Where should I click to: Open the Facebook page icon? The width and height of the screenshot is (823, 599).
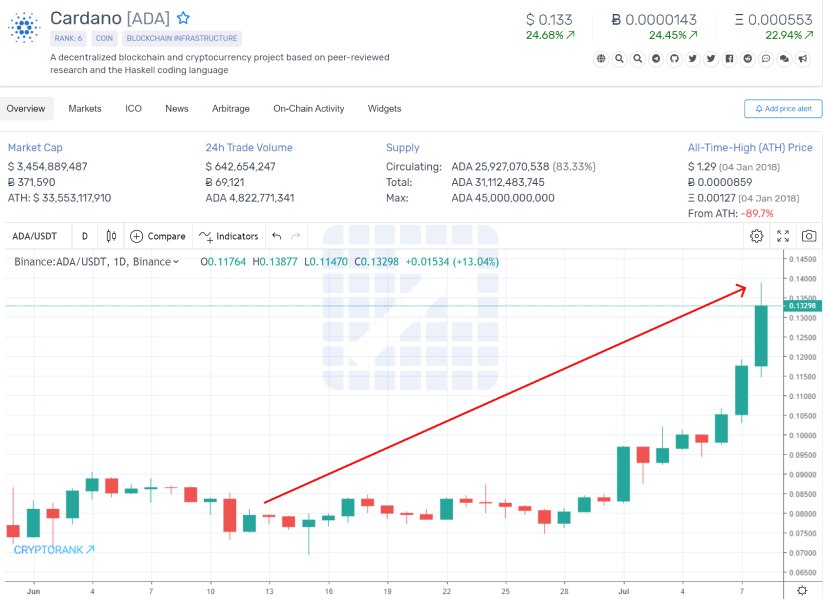point(730,58)
